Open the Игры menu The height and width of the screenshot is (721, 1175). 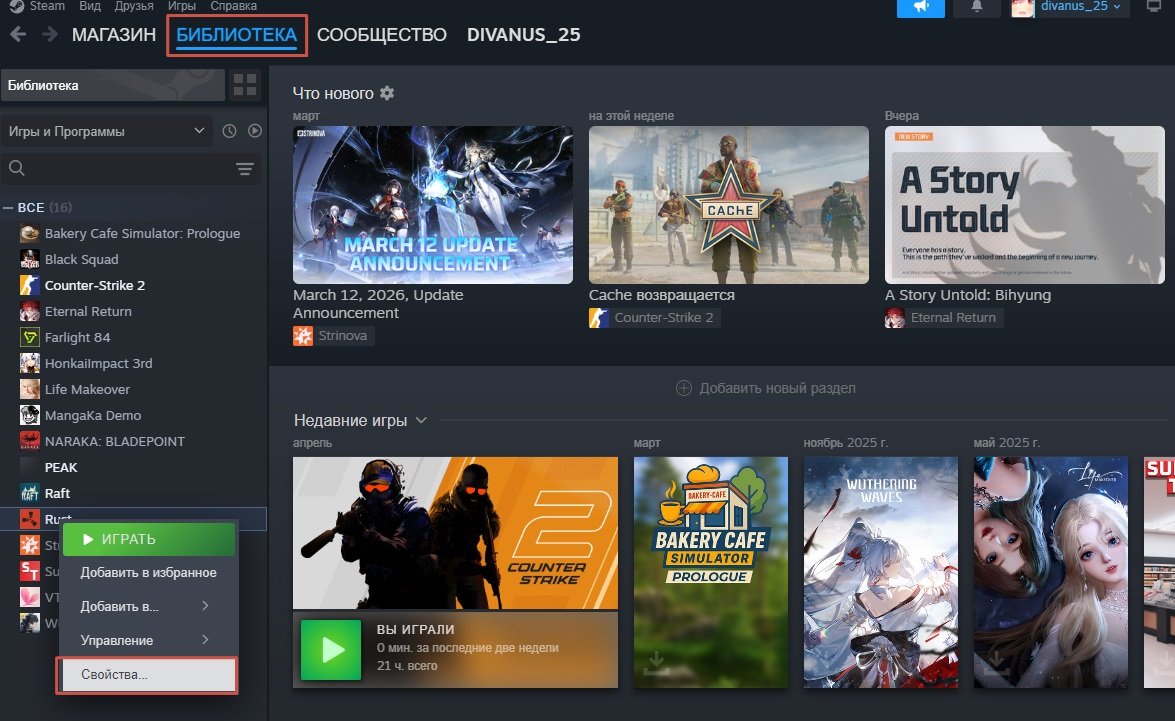click(181, 6)
